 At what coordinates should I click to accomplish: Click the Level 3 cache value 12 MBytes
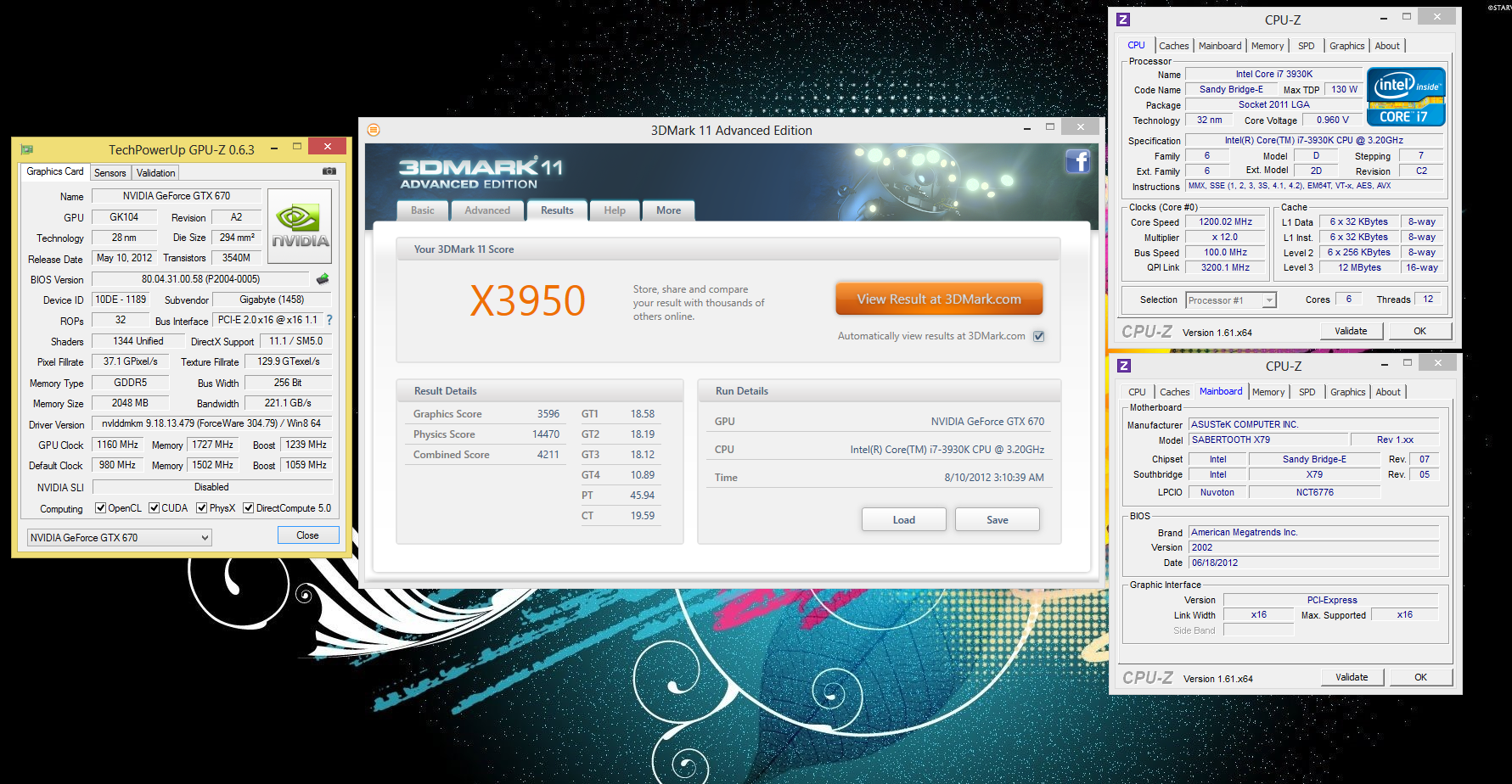coord(1360,268)
